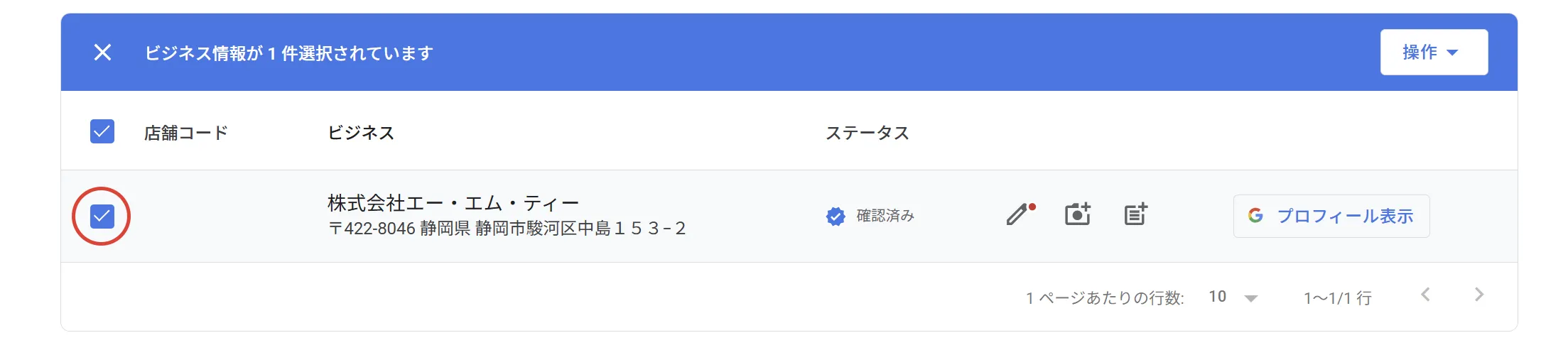1568x350 pixels.
Task: Close the selection bar with X icon
Action: [102, 53]
